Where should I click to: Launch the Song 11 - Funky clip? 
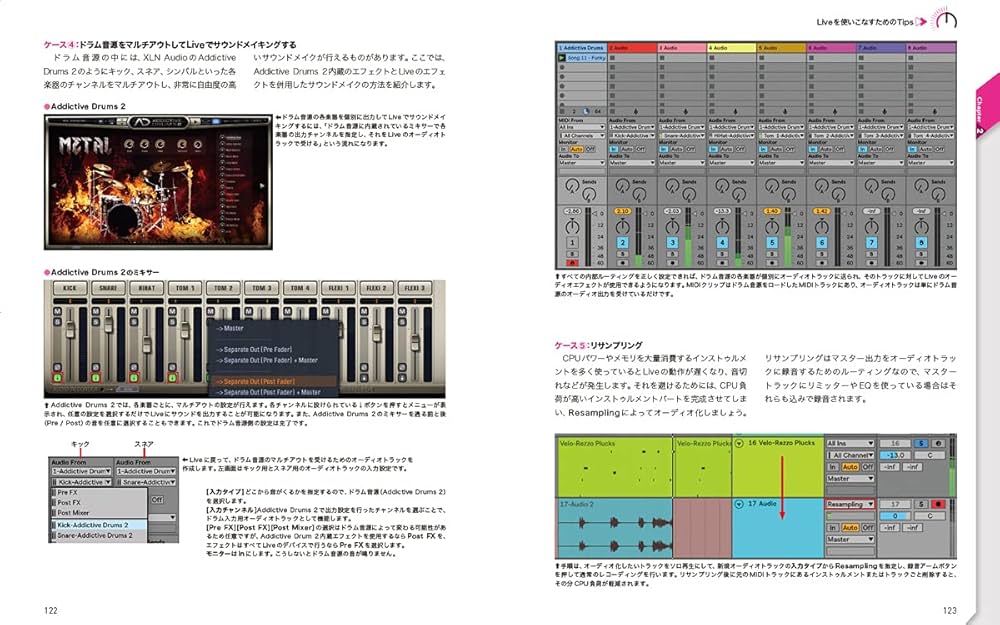pyautogui.click(x=562, y=57)
